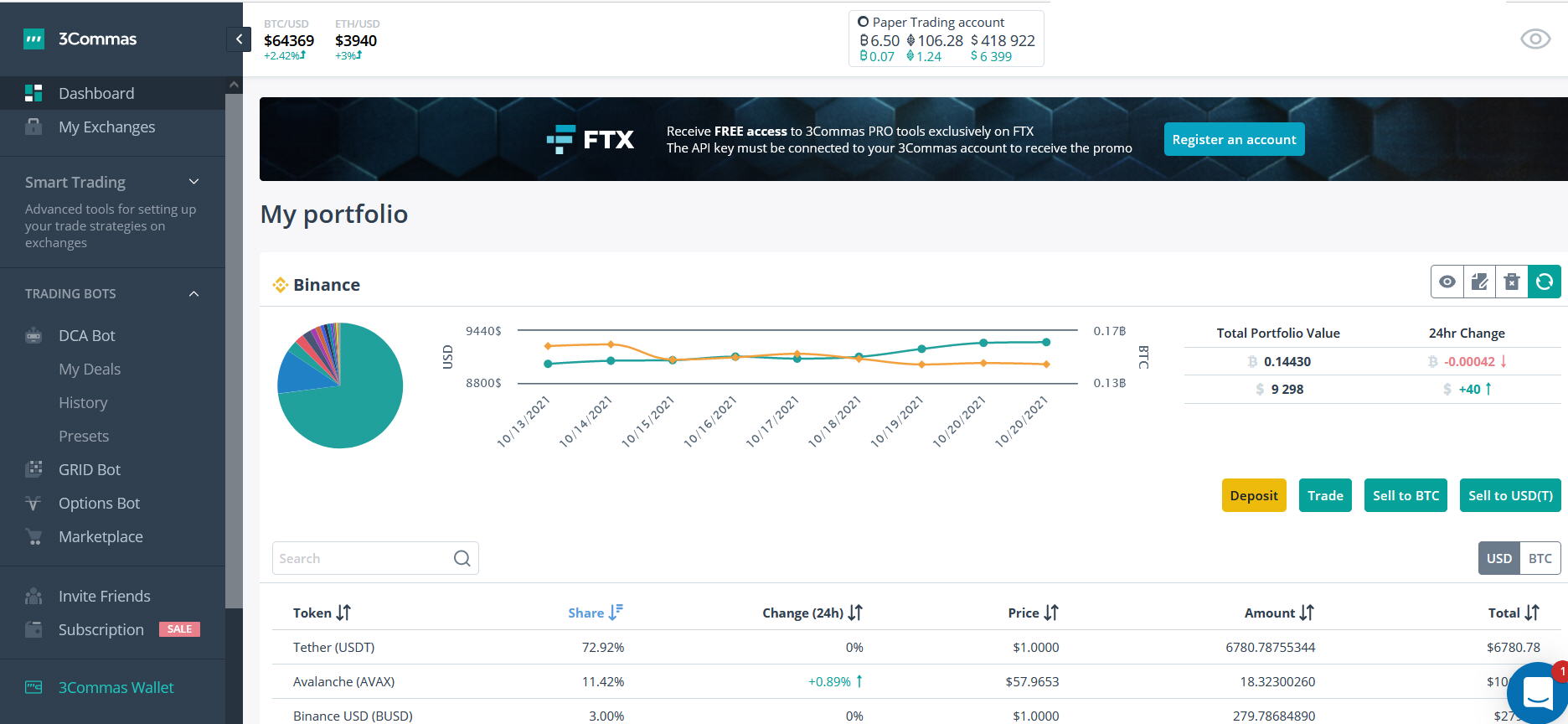Open History under DCA Bot
Image resolution: width=1568 pixels, height=724 pixels.
(x=83, y=402)
